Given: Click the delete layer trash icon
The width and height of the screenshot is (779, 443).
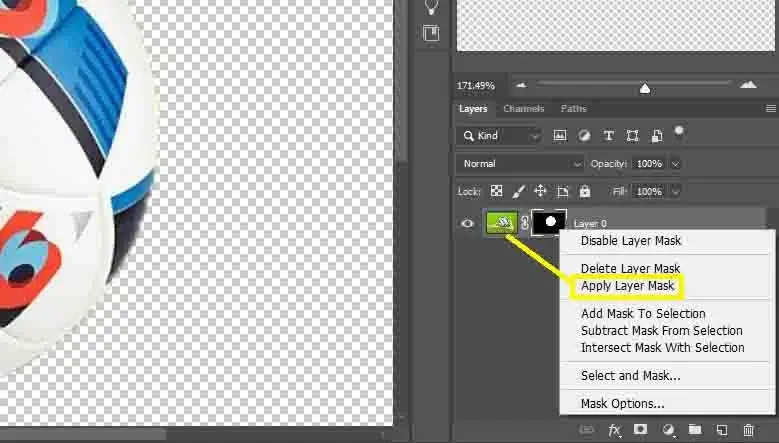Looking at the screenshot, I should (748, 430).
